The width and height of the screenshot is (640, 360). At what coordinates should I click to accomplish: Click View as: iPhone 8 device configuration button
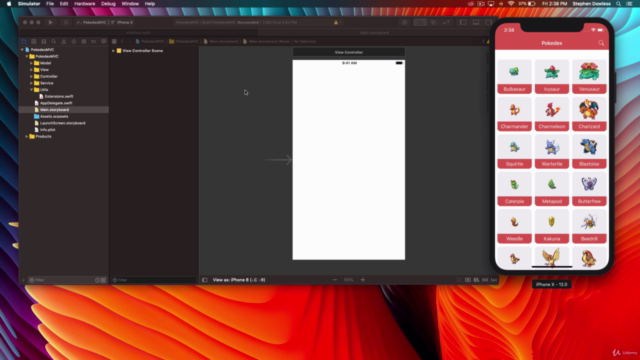point(239,280)
